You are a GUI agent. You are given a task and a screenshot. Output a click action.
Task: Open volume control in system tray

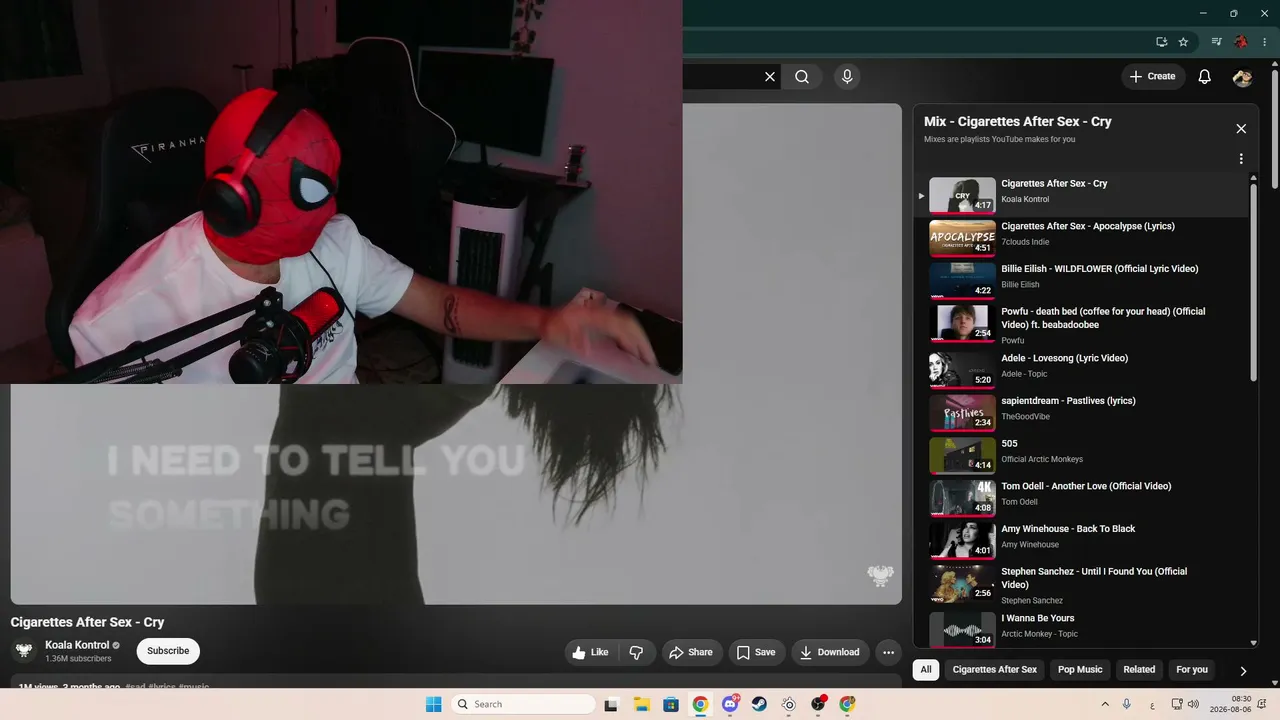point(1193,704)
